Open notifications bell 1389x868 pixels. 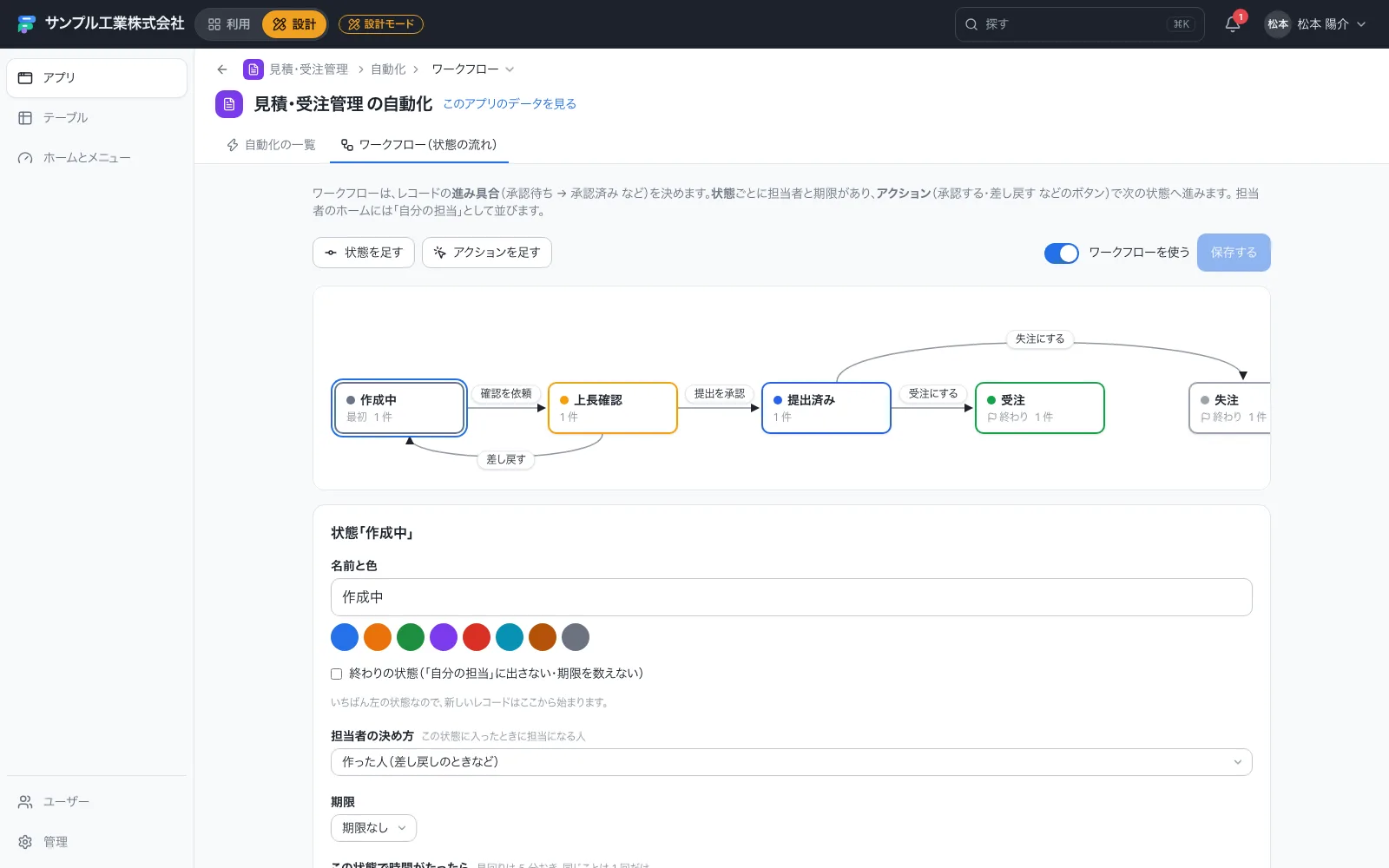[x=1233, y=24]
